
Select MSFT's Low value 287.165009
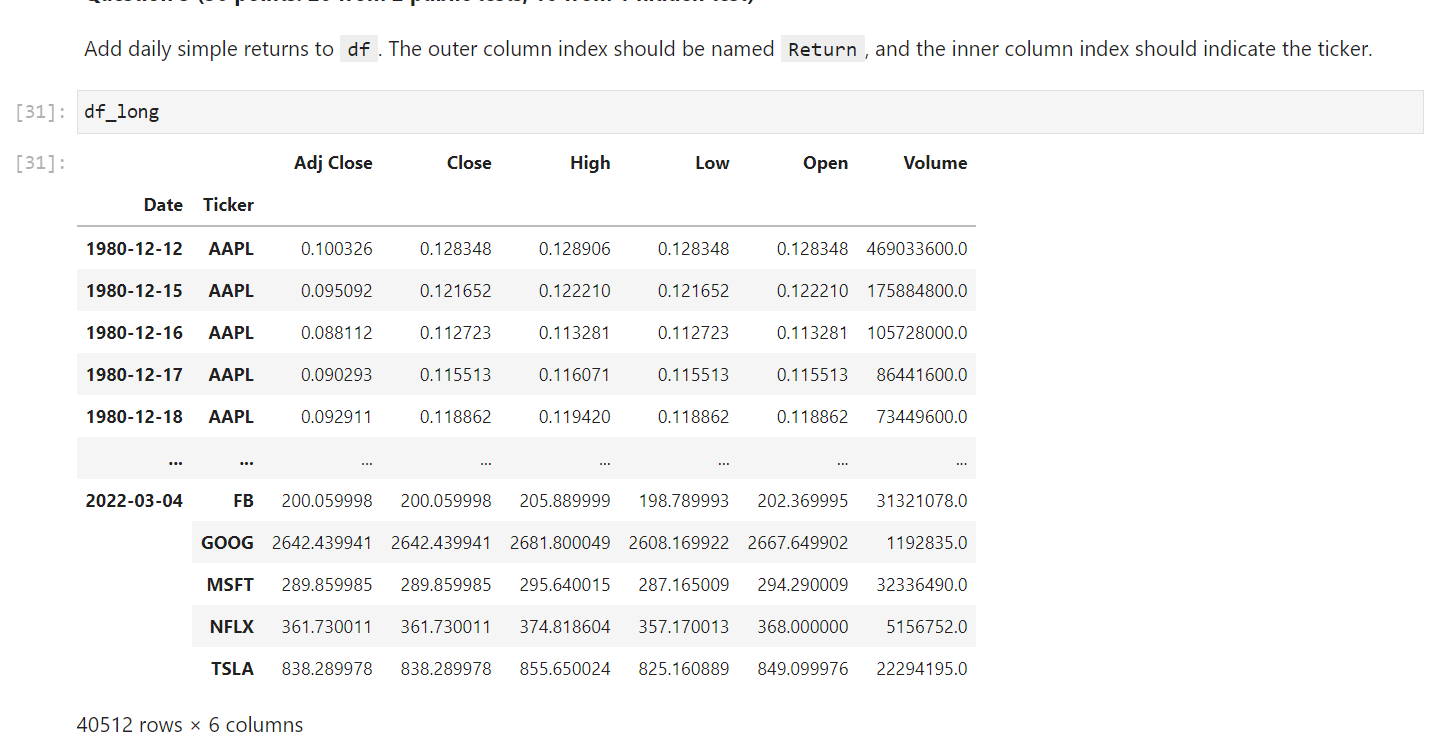(684, 585)
